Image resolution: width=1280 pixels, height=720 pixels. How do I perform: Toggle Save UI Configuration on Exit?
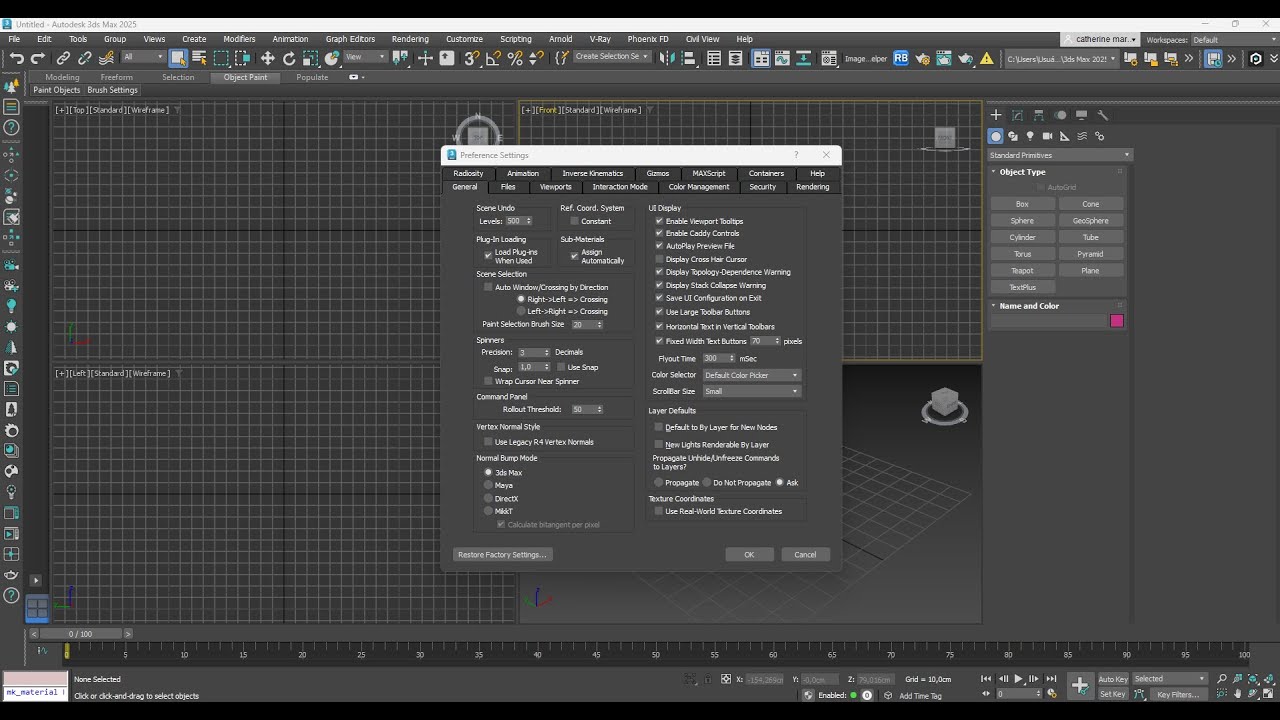pos(659,298)
